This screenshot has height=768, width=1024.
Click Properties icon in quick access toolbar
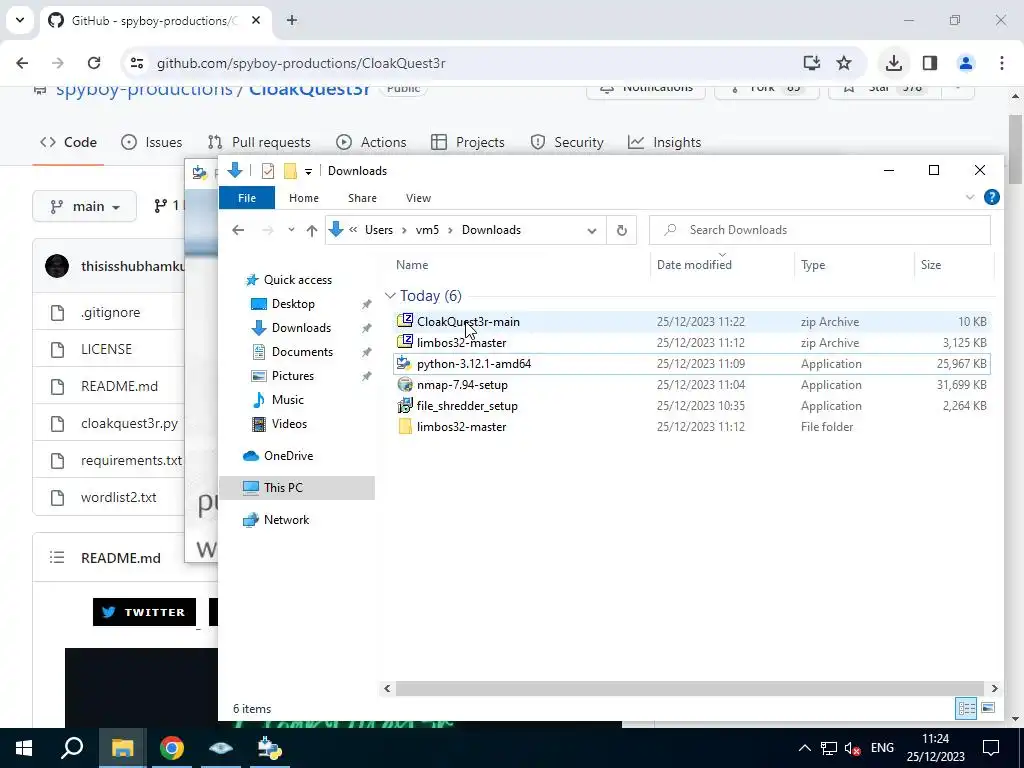pos(268,171)
